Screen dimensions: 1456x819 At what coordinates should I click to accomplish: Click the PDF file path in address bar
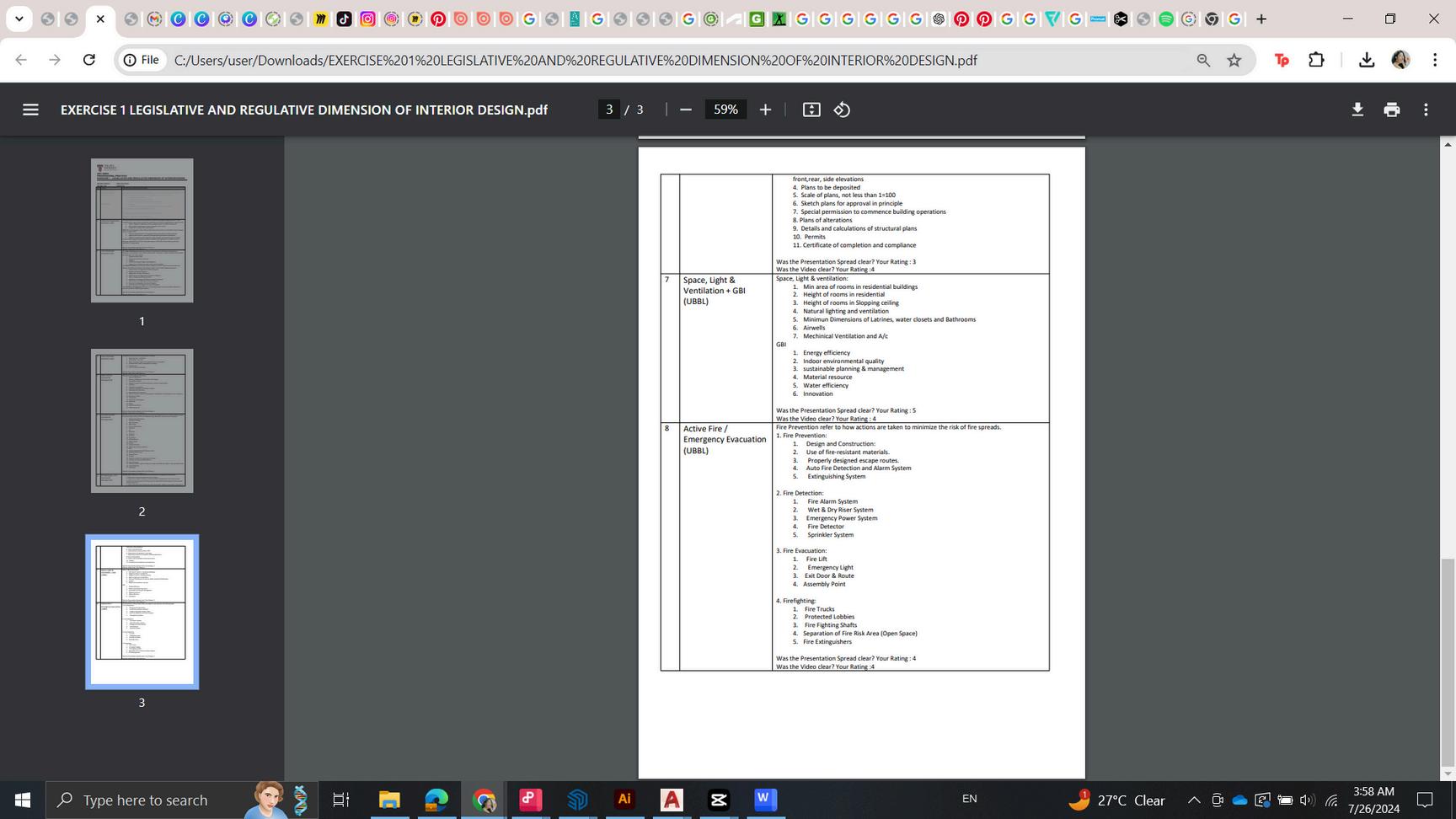tap(575, 60)
